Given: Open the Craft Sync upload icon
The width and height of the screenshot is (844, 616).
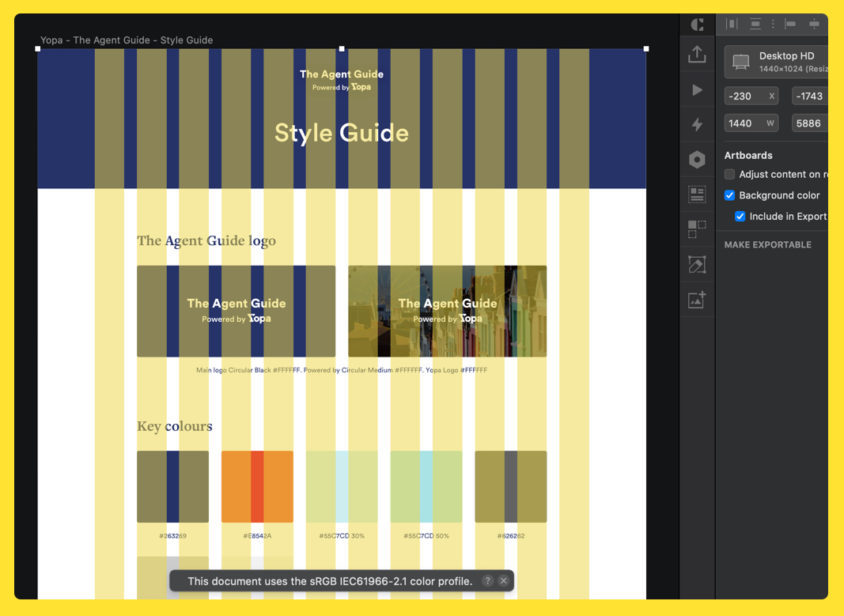Looking at the screenshot, I should (x=697, y=54).
